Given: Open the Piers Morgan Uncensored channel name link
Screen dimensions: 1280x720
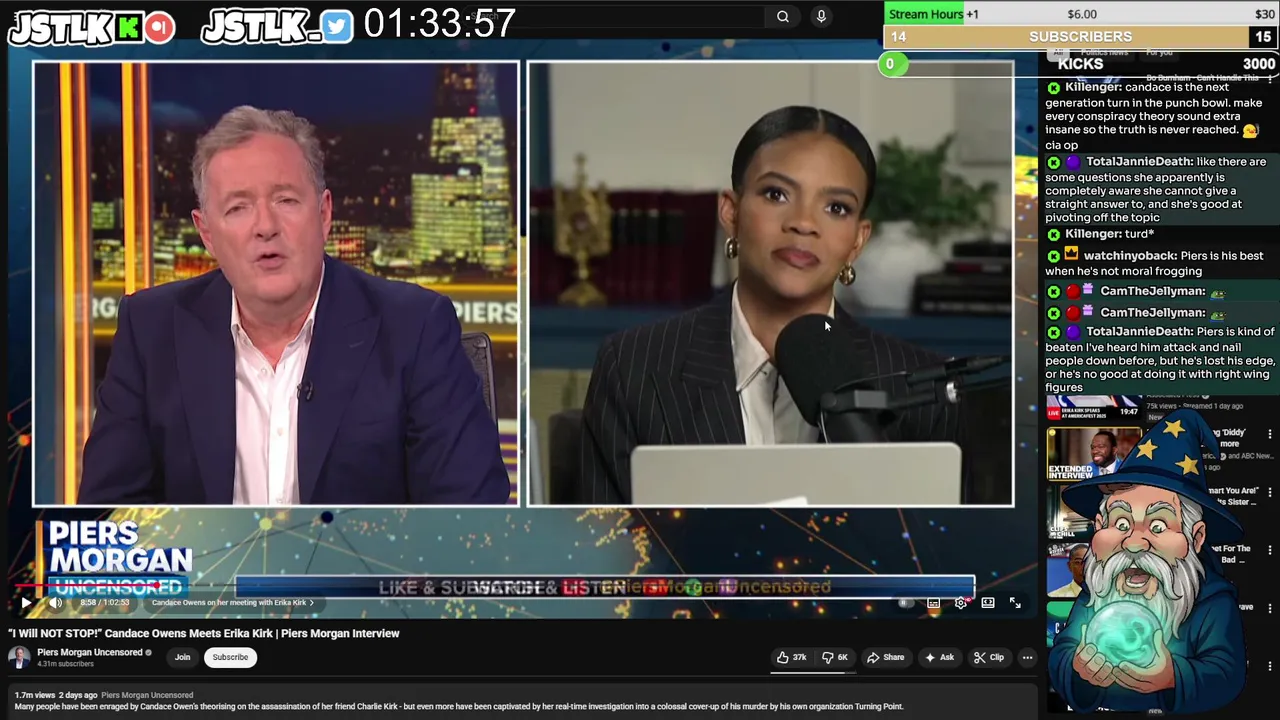Looking at the screenshot, I should click(90, 652).
